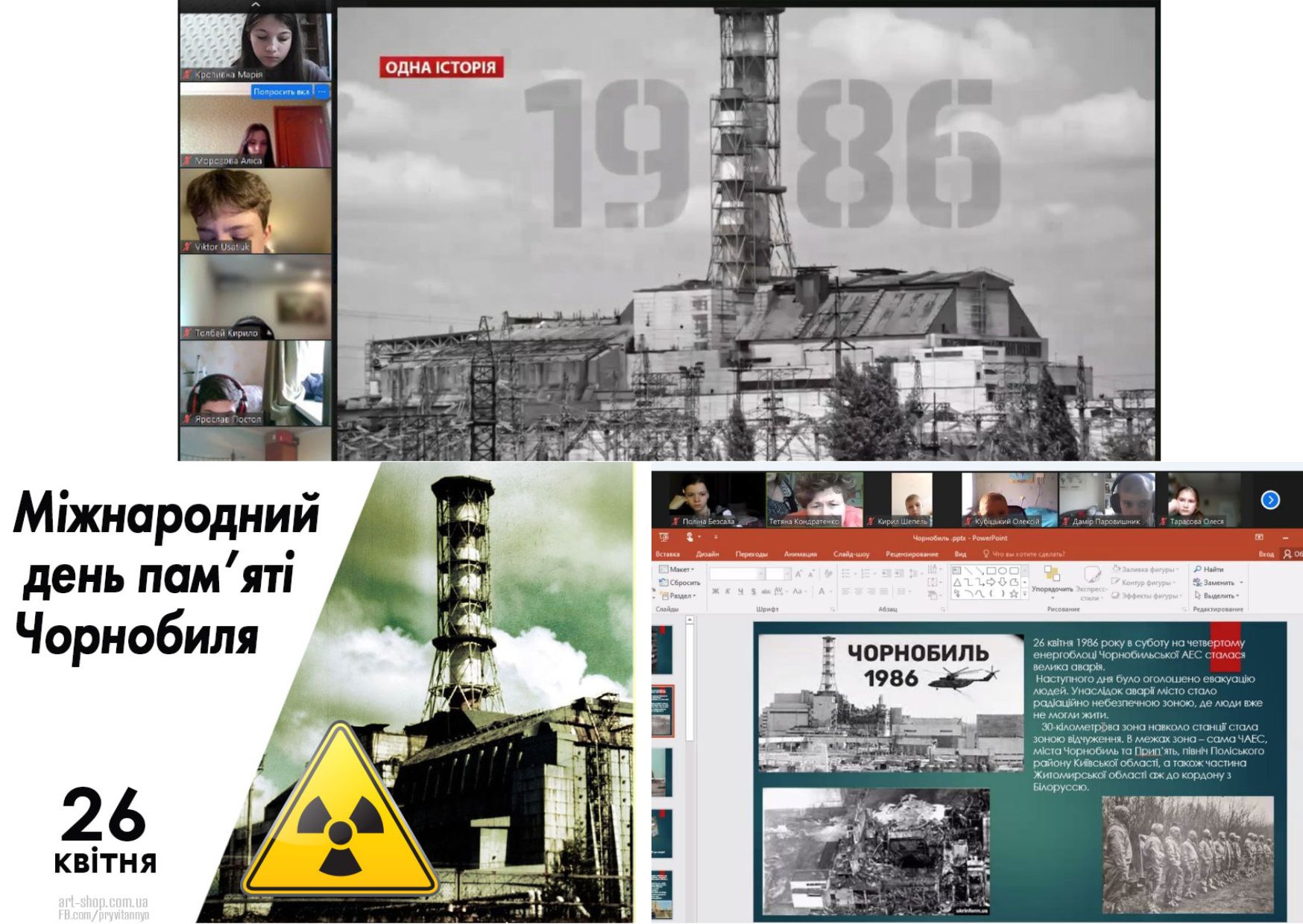Click the Попросить вкл button
The image size is (1303, 924).
click(x=281, y=92)
